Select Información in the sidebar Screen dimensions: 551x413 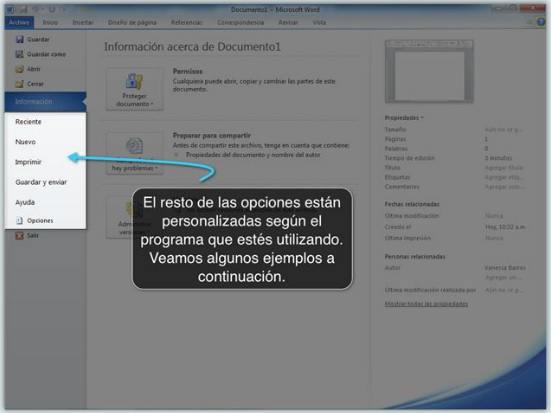(x=45, y=102)
